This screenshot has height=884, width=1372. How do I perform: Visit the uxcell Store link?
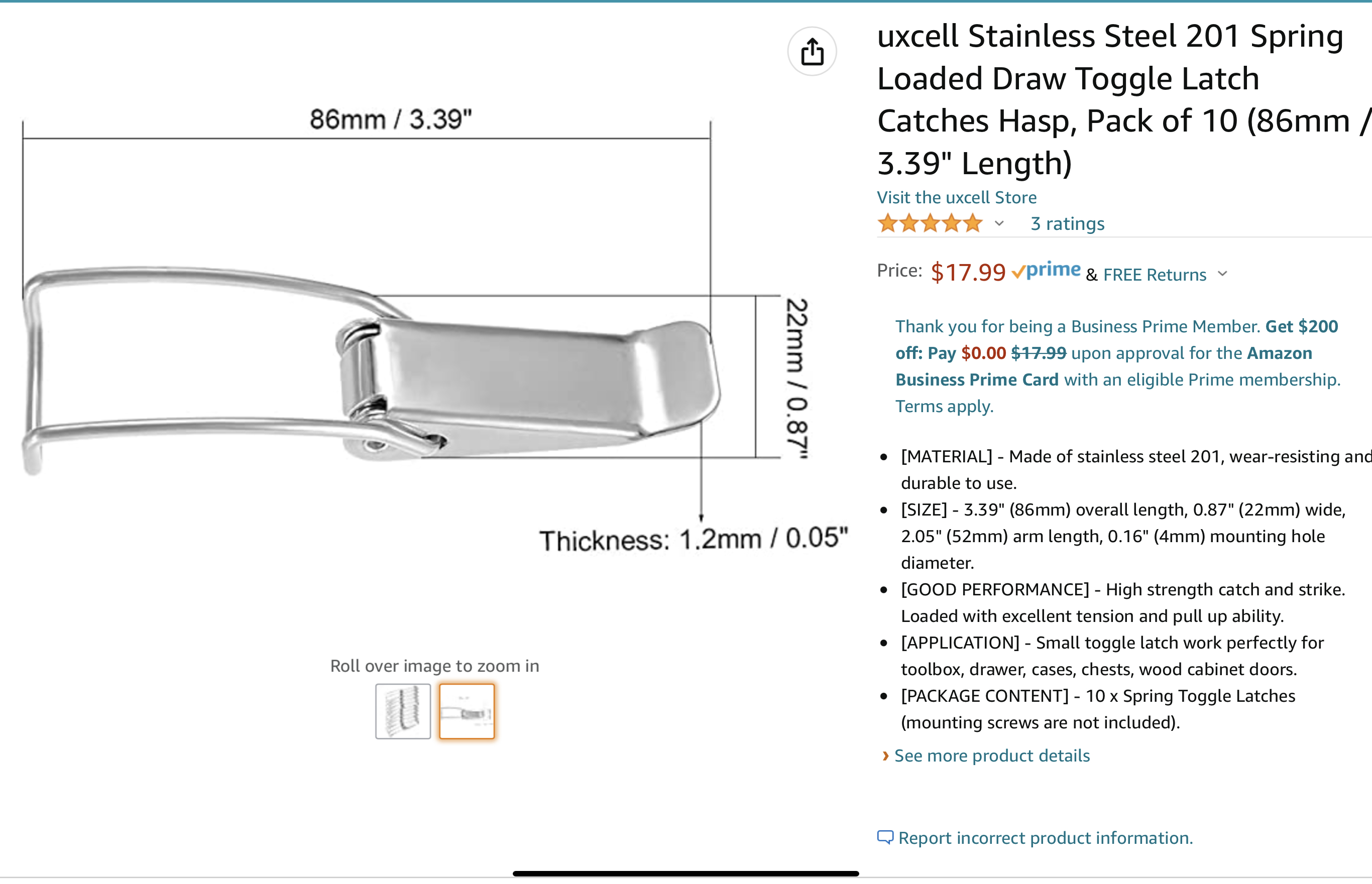956,197
